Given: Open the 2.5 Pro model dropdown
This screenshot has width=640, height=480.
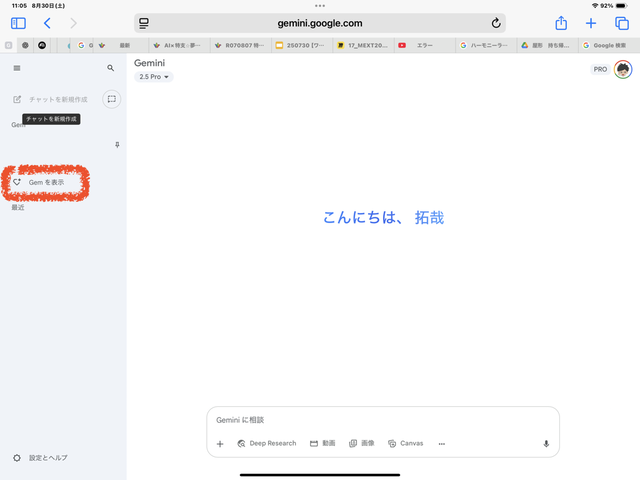Looking at the screenshot, I should 153,77.
